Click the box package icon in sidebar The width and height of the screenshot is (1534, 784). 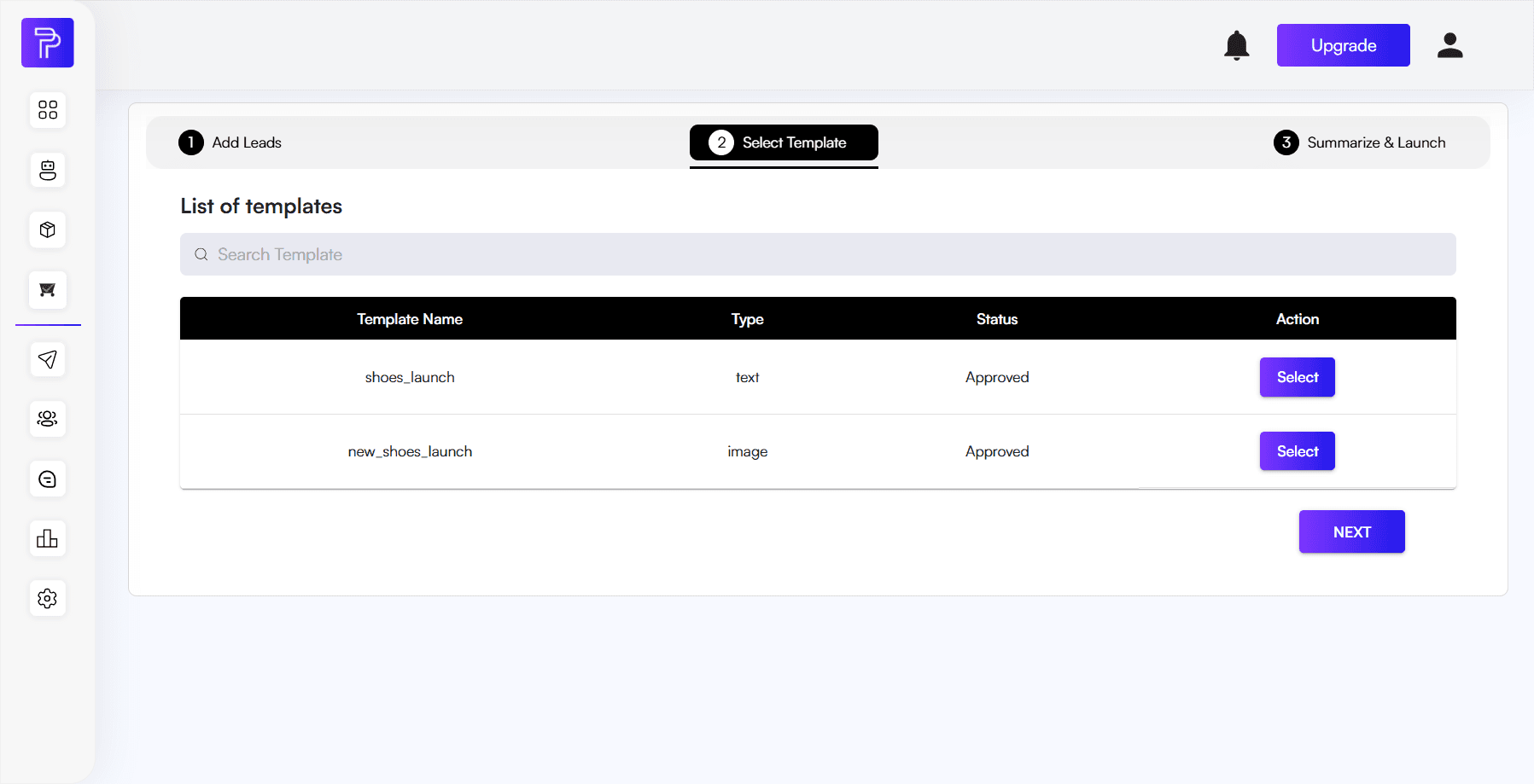coord(48,229)
